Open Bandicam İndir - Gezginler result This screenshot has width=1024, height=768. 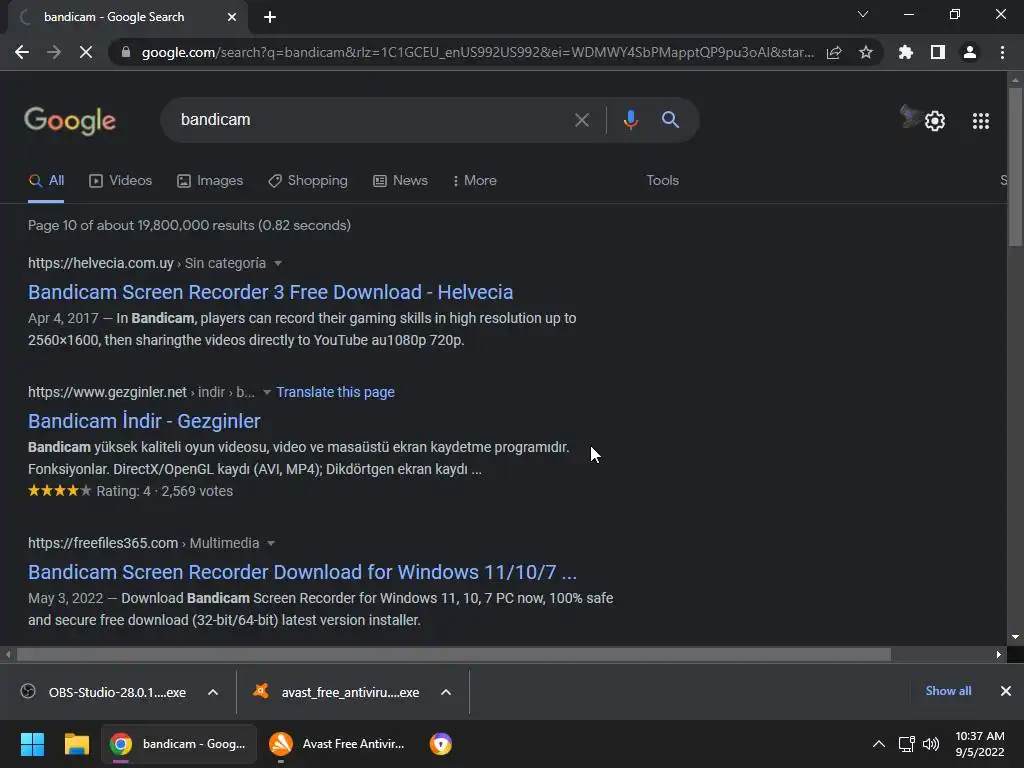[x=144, y=421]
